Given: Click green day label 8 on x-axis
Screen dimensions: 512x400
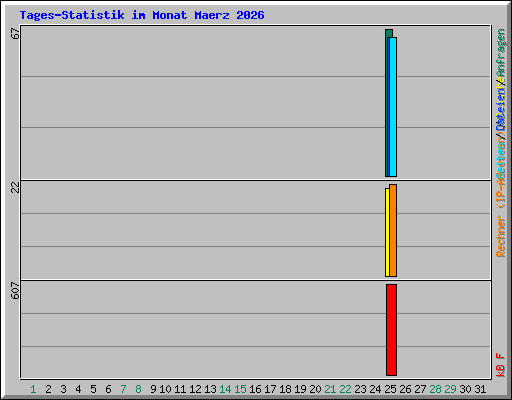Looking at the screenshot, I should coord(138,389).
